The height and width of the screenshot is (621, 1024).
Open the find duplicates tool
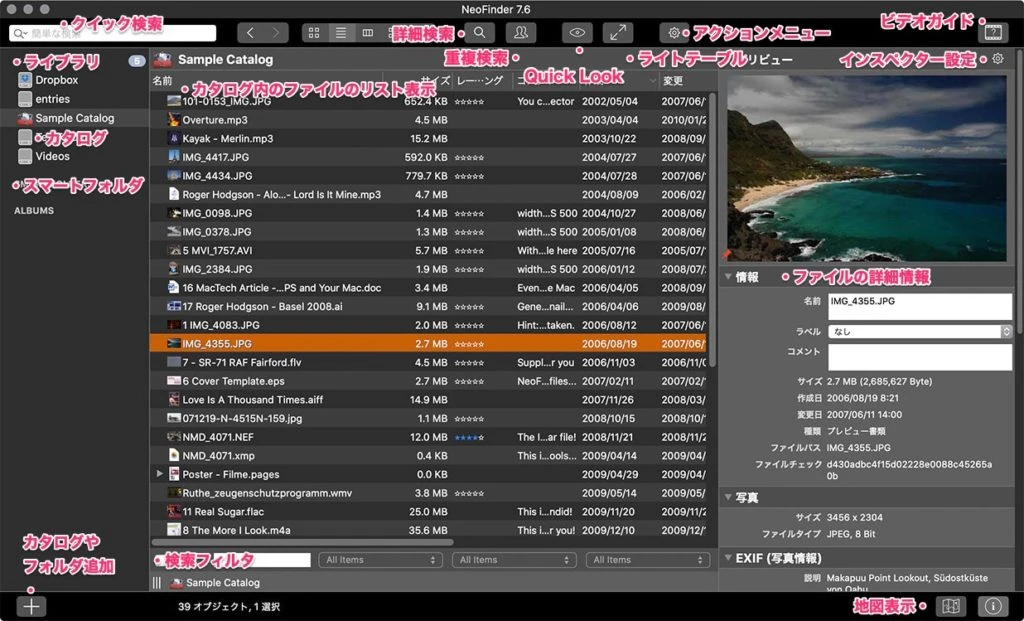(520, 33)
